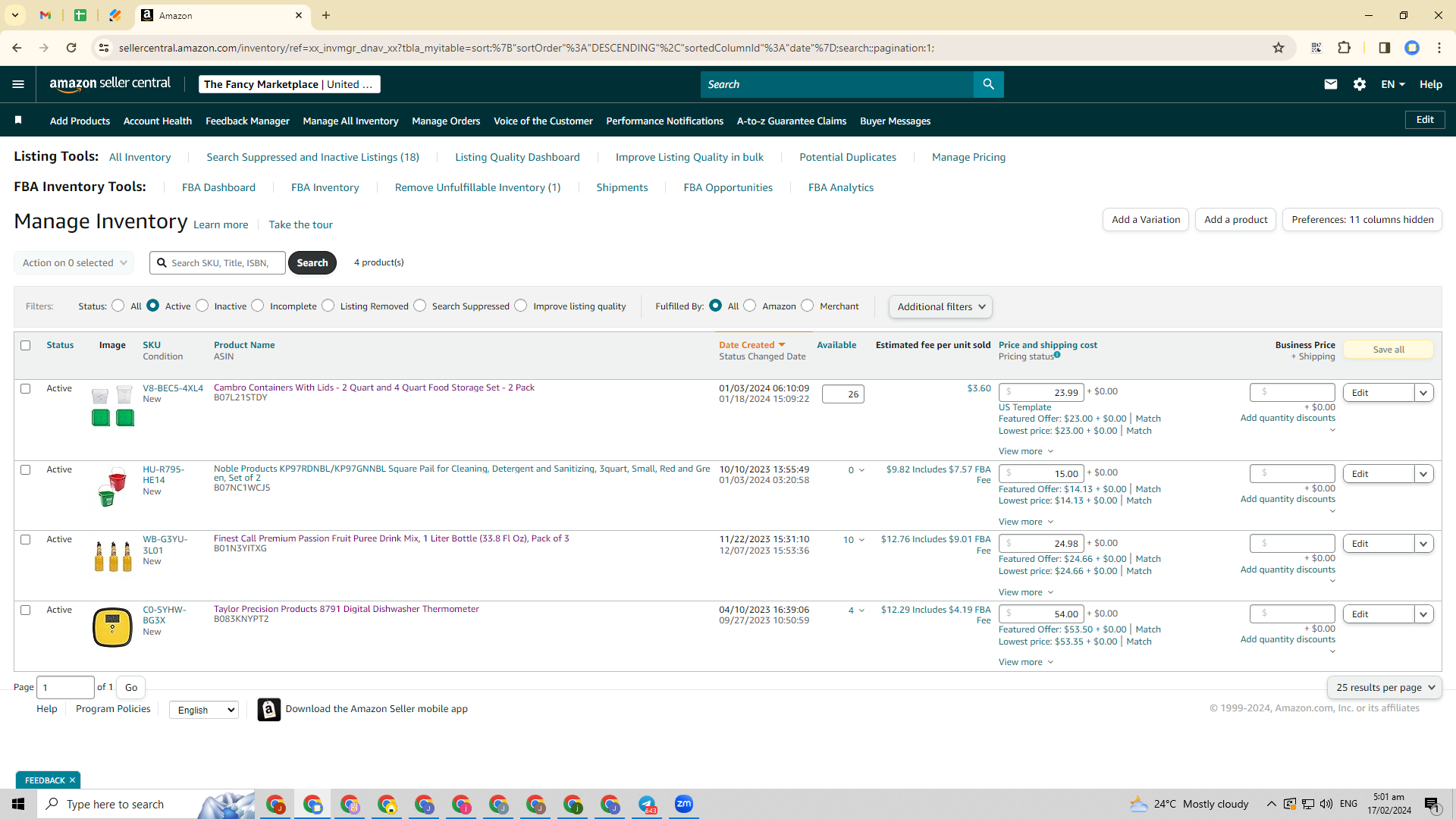
Task: Open the Seller Central hamburger menu
Action: tap(18, 84)
